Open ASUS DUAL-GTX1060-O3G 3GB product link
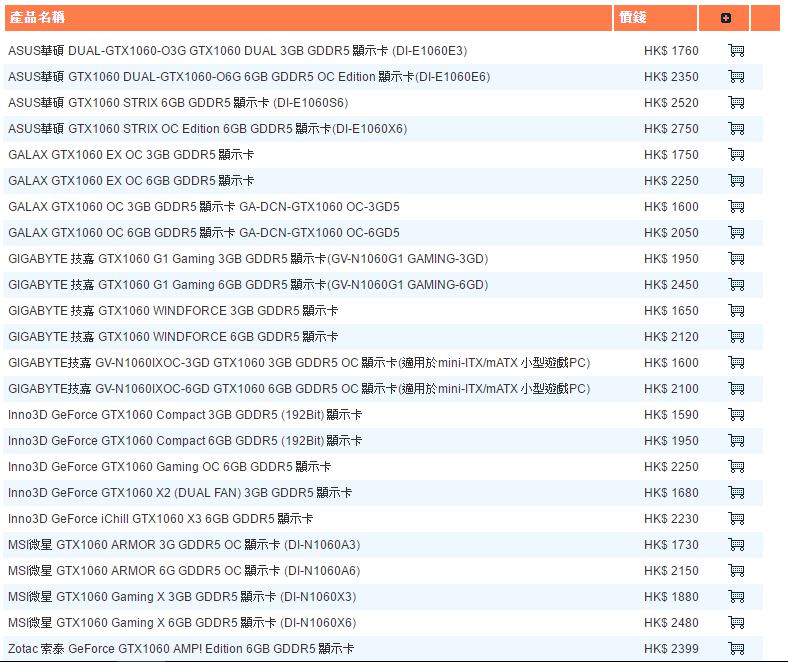 238,51
